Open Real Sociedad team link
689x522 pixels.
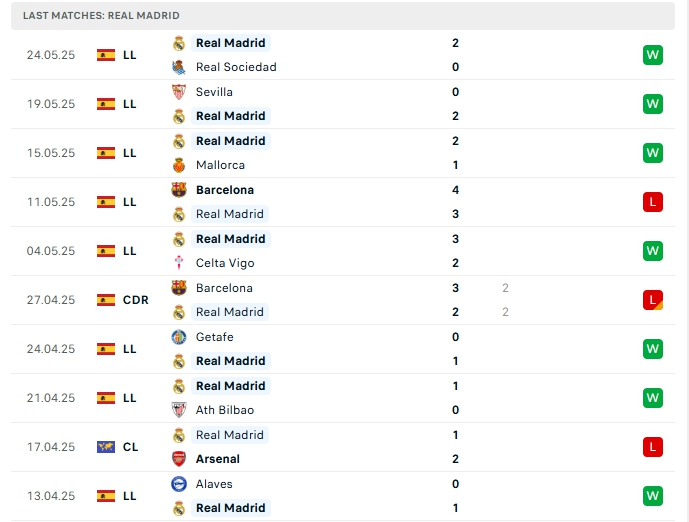pyautogui.click(x=236, y=67)
